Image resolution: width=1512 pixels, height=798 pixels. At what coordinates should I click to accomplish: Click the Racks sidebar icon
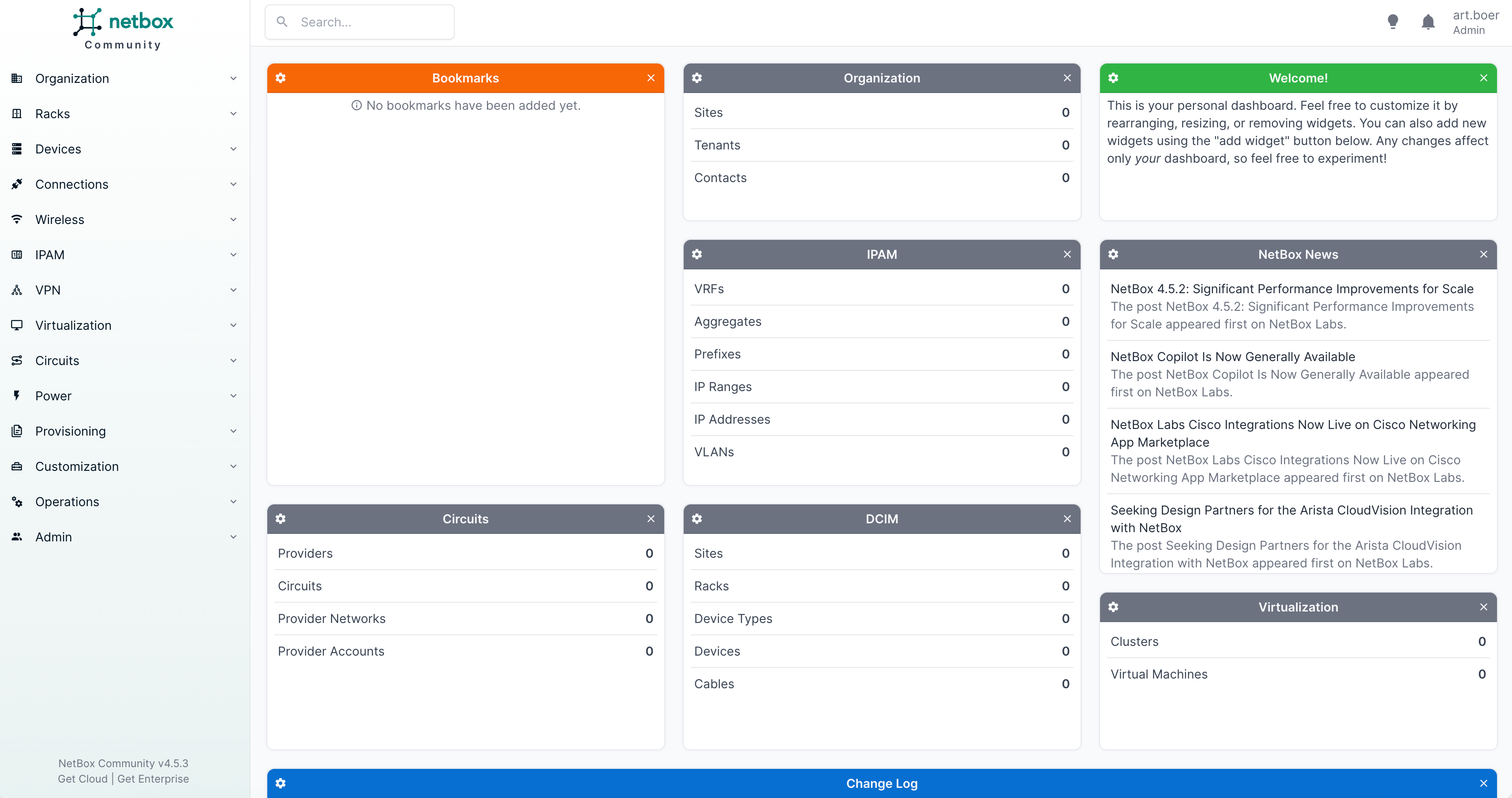tap(16, 113)
